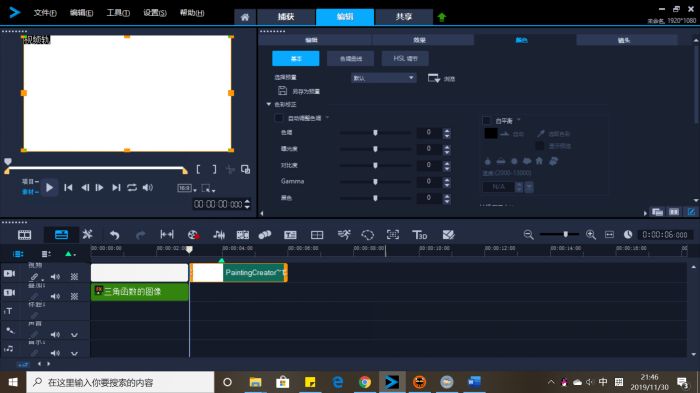Enlarge the preview window
Viewport: 700px width, 393px height.
245,169
